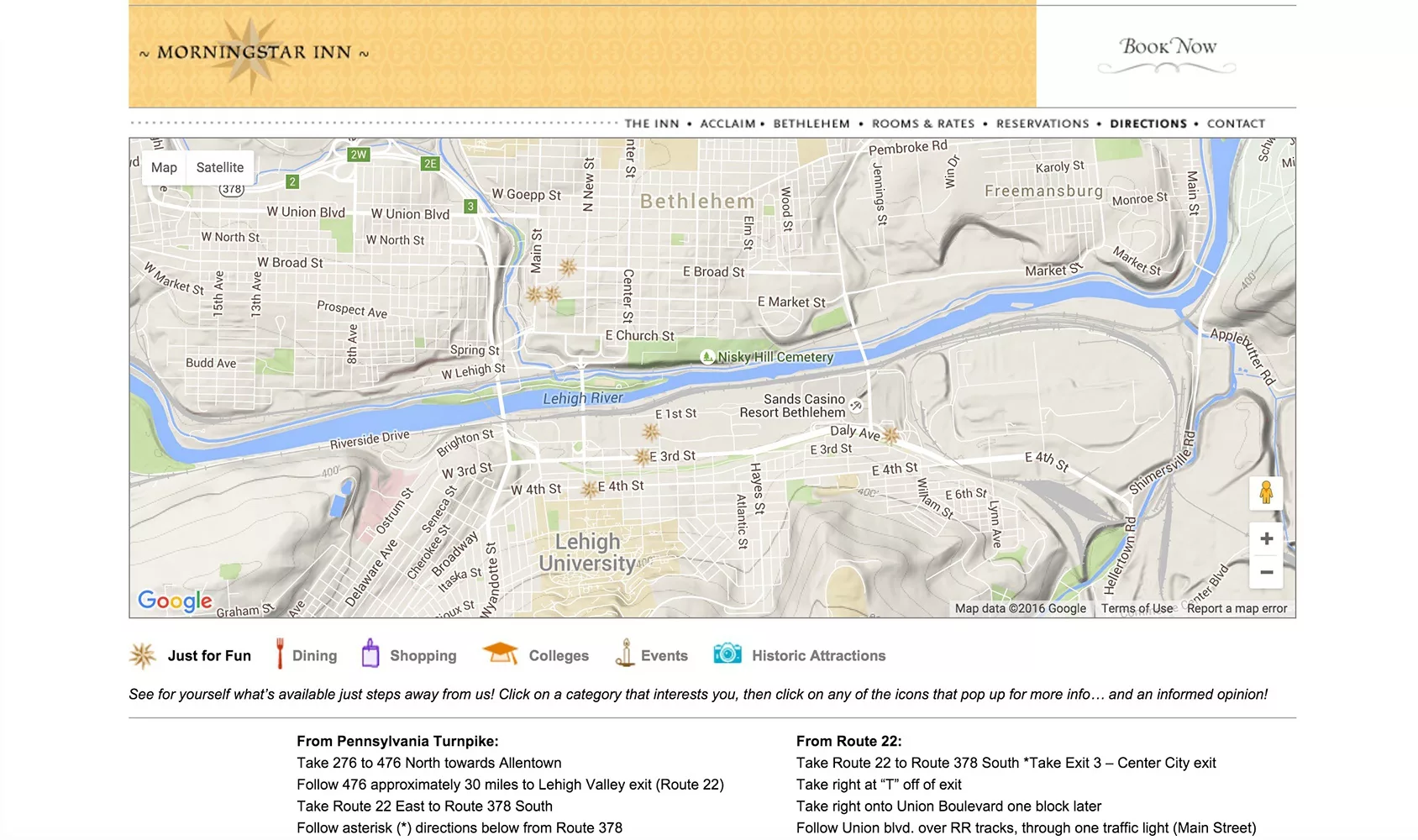Viewport: 1418px width, 840px height.
Task: Click the Nisky Hill Cemetery map marker
Action: point(708,357)
